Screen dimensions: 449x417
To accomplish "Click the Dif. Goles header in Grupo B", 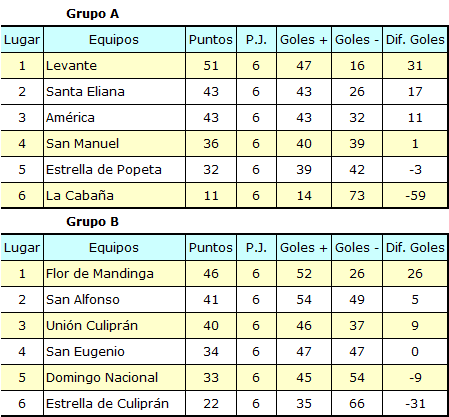I will tap(415, 248).
